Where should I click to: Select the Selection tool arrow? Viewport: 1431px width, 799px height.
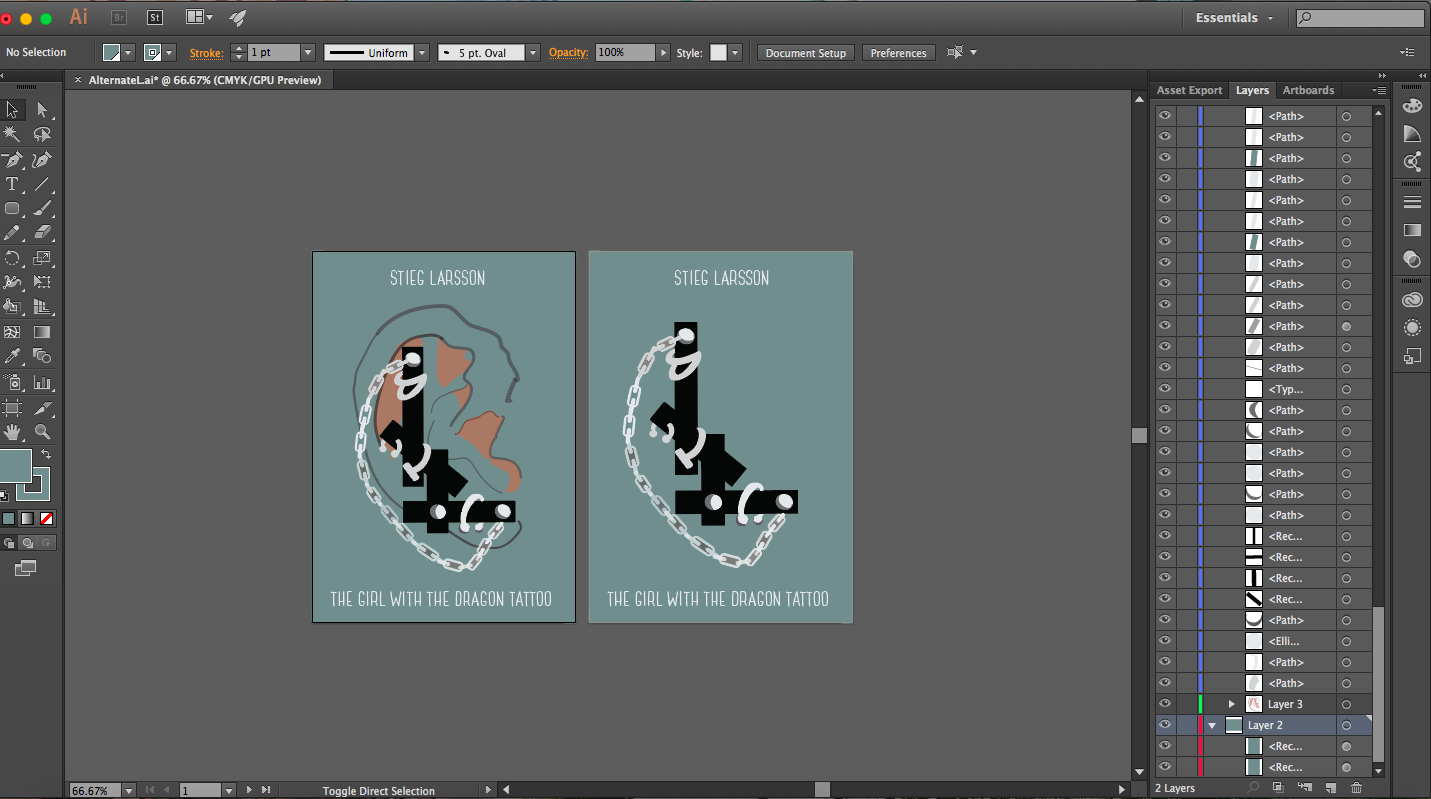pyautogui.click(x=13, y=109)
